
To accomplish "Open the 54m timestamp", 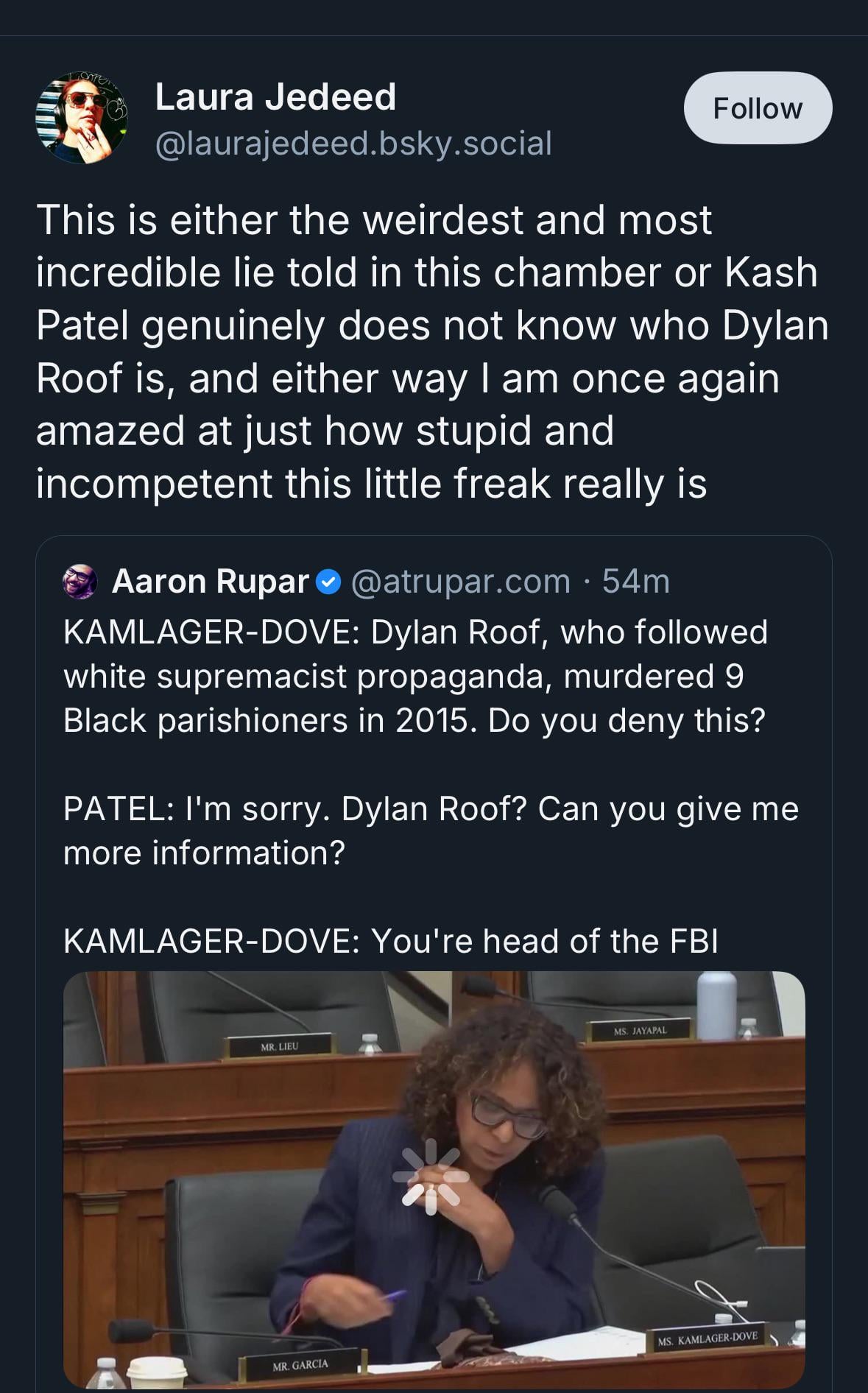I will 636,582.
